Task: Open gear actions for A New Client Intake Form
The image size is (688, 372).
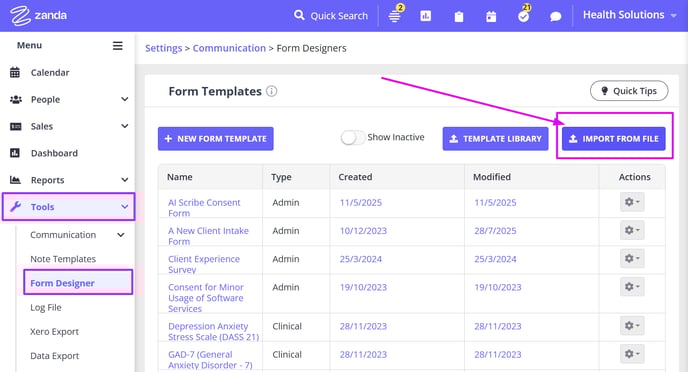Action: point(632,230)
